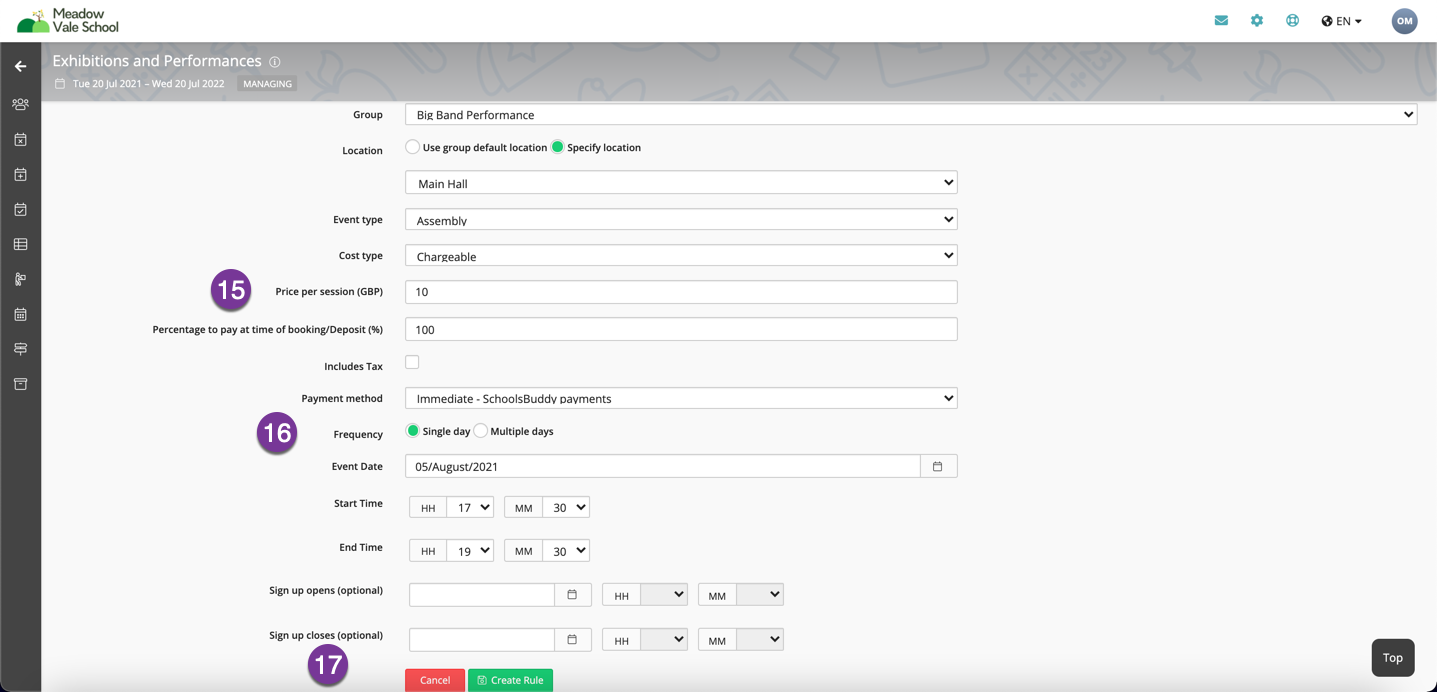1437x692 pixels.
Task: Open the Main Hall location dropdown
Action: [681, 183]
